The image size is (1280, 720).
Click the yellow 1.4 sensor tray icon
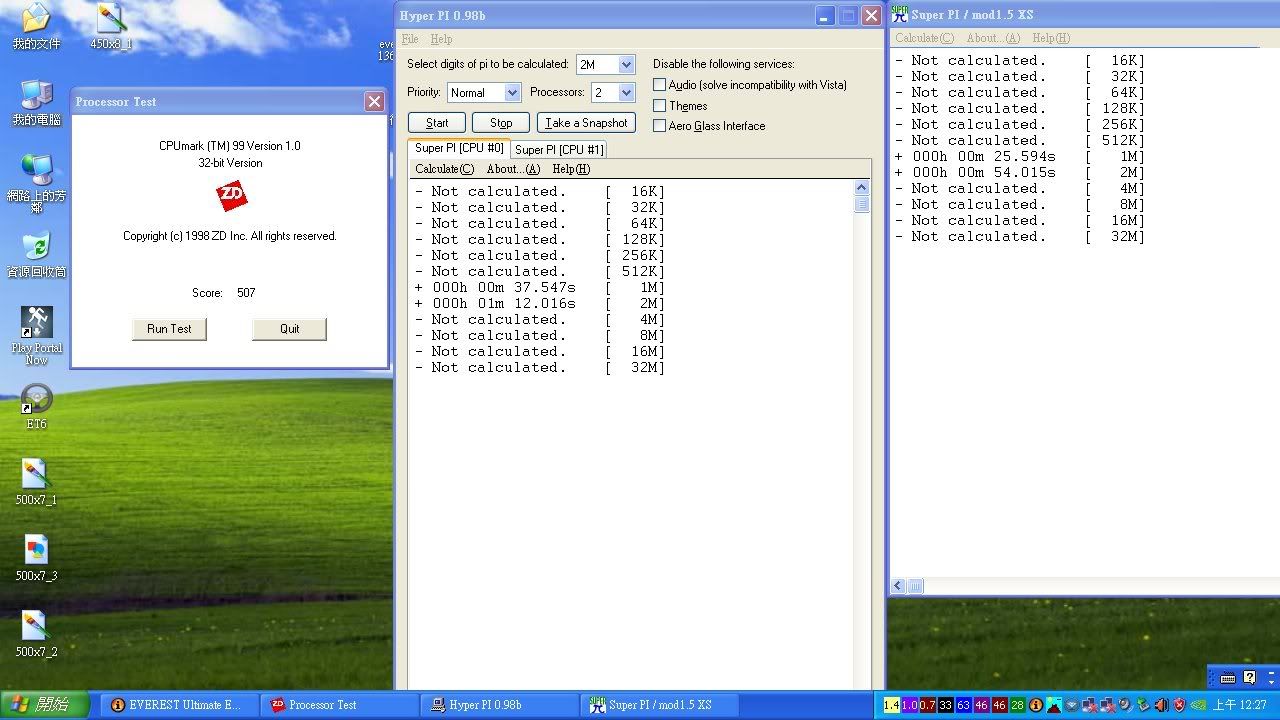tap(892, 705)
